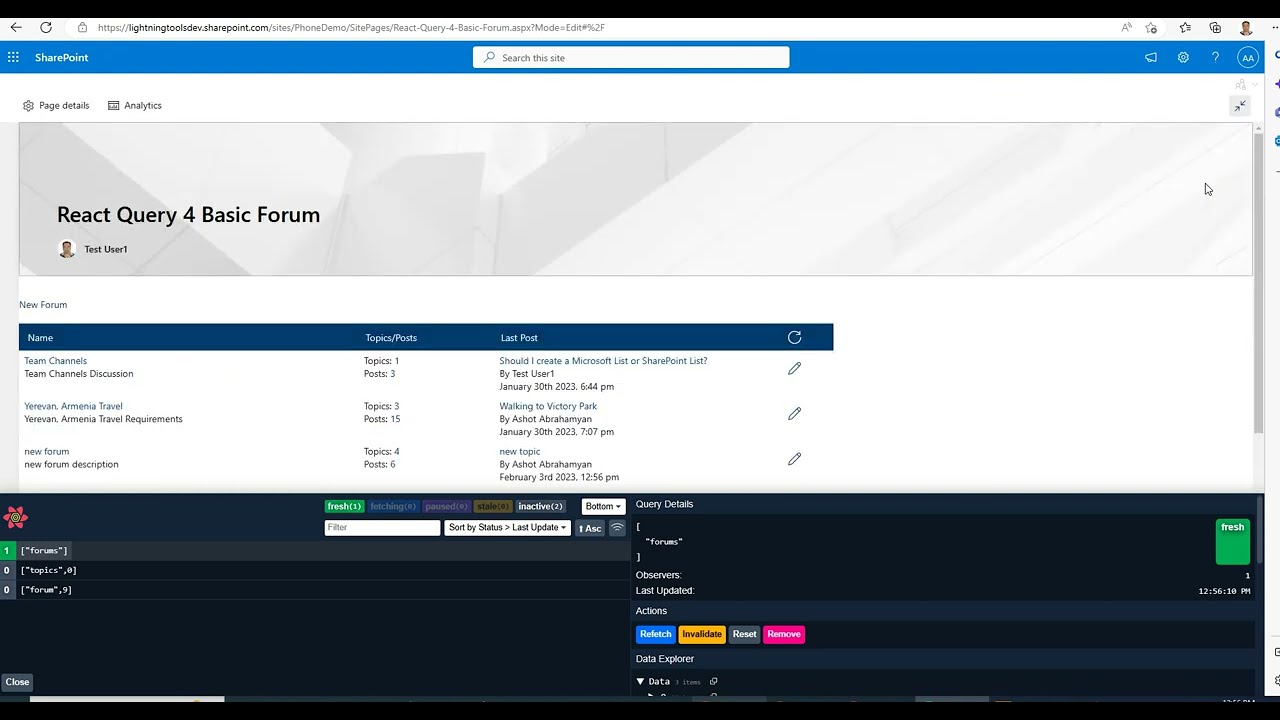
Task: Click the New Forum link
Action: (x=43, y=305)
